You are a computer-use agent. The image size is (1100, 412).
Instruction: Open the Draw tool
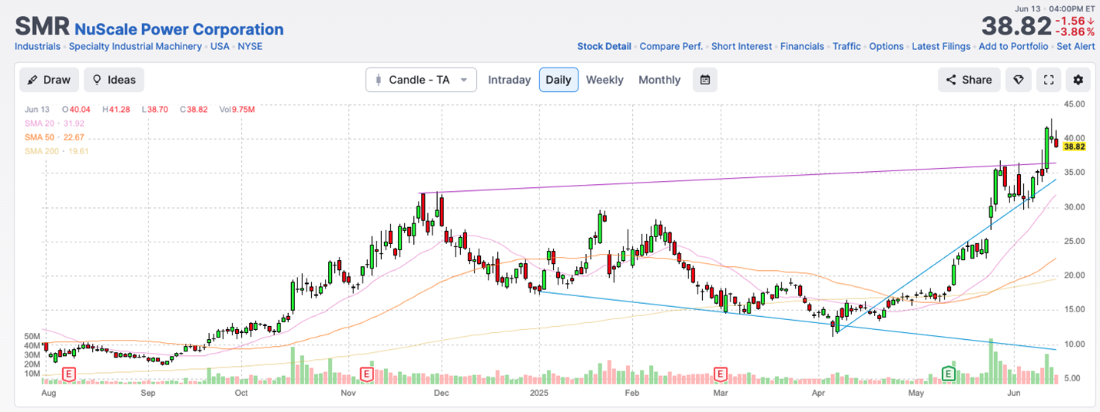[x=48, y=80]
